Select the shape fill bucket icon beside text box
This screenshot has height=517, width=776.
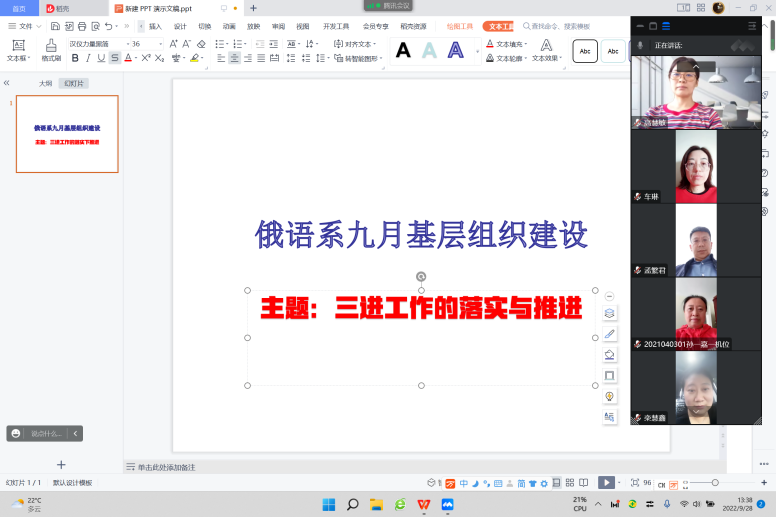pyautogui.click(x=610, y=354)
